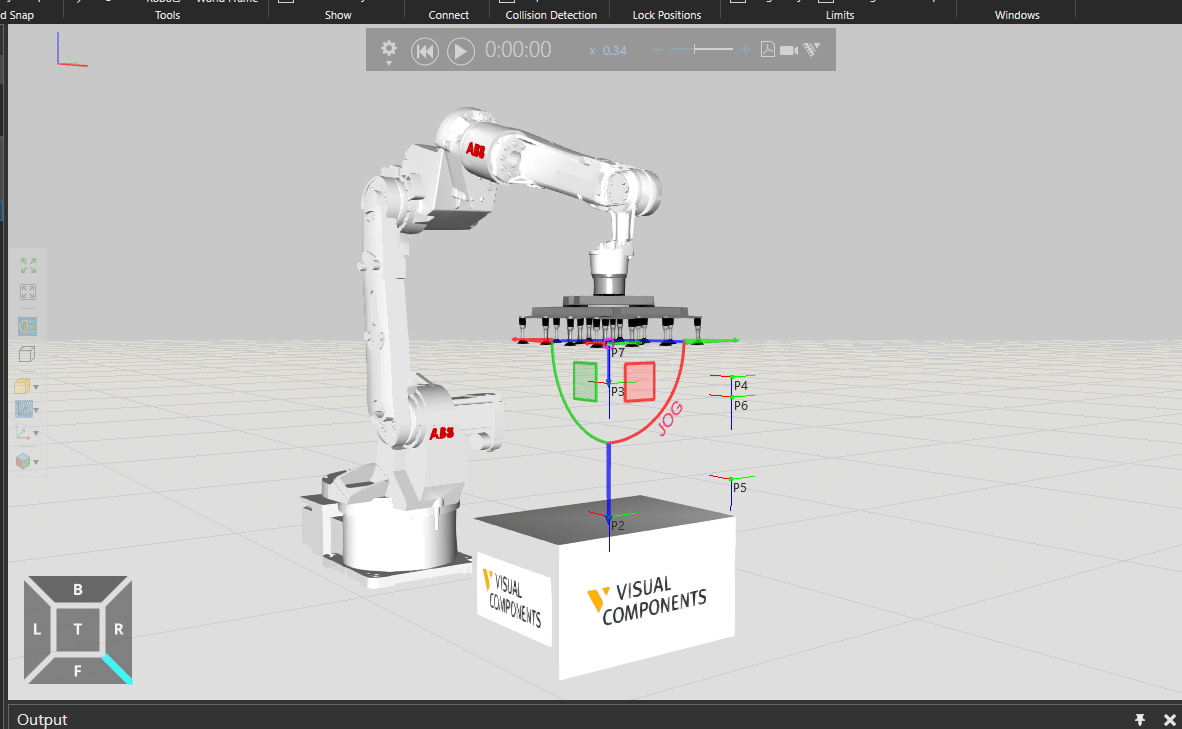Decrease simulation speed with minus button
Viewport: 1182px width, 729px height.
[x=658, y=50]
